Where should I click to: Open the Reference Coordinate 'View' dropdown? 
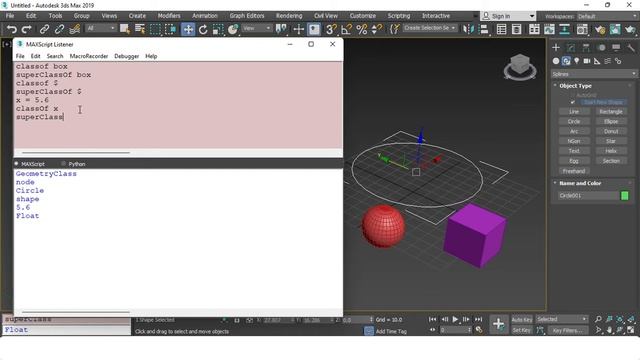click(x=257, y=28)
